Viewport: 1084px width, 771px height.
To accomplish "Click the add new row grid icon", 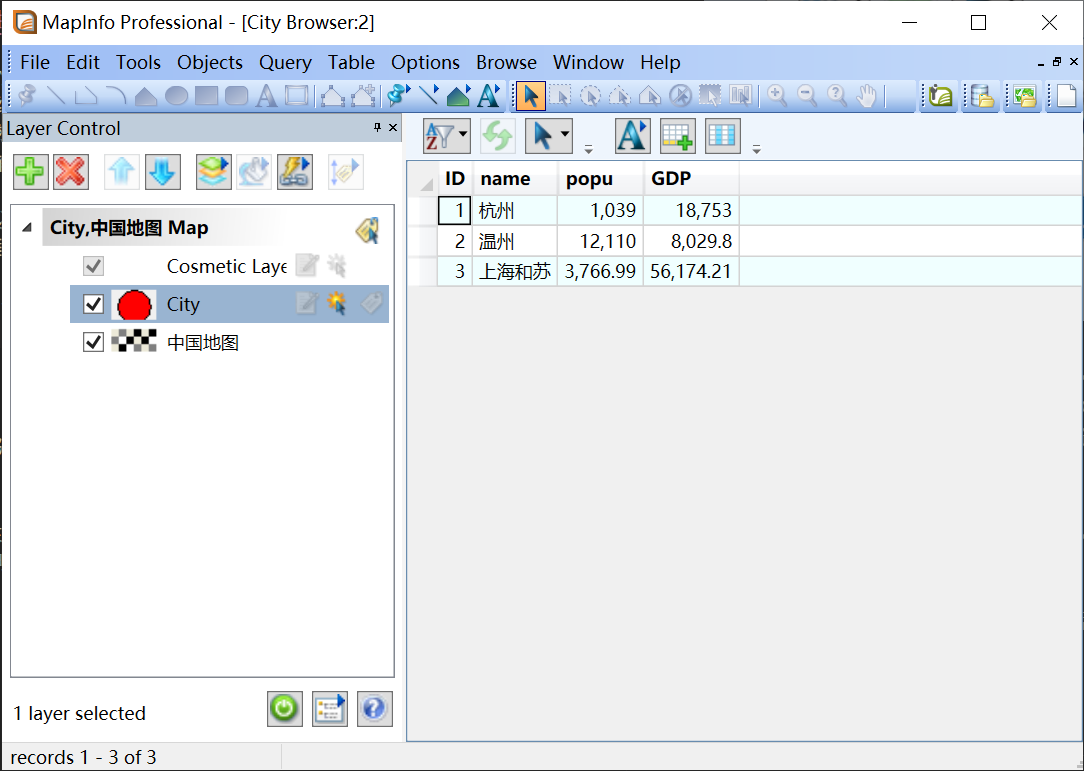I will pos(678,136).
